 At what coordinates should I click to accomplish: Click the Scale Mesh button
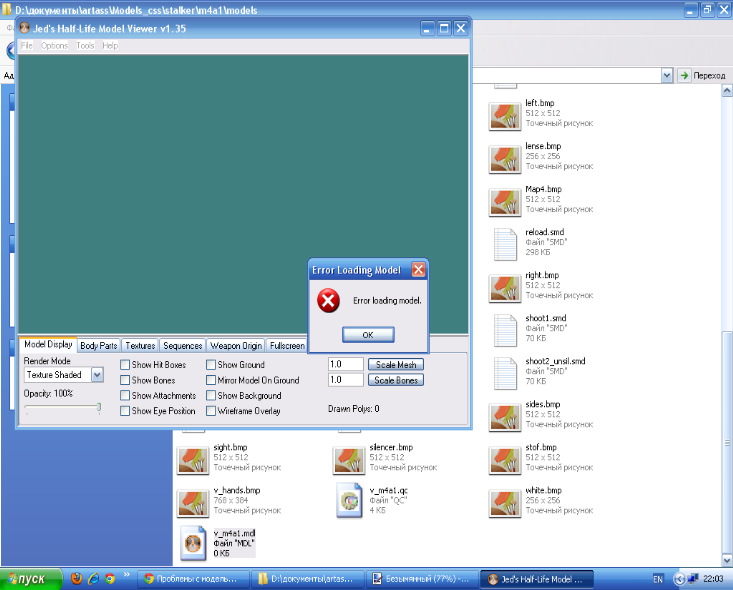[396, 365]
